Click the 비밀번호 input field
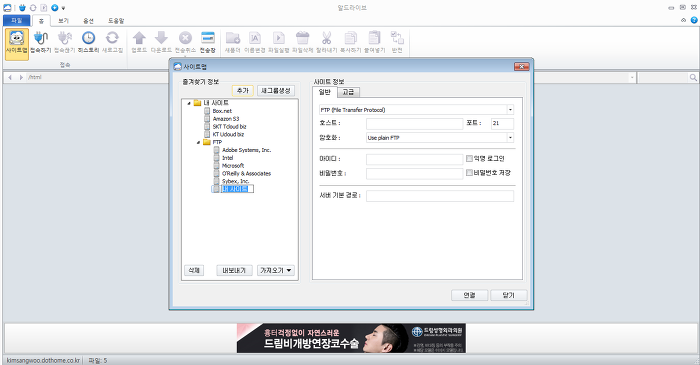The image size is (700, 365). 414,174
